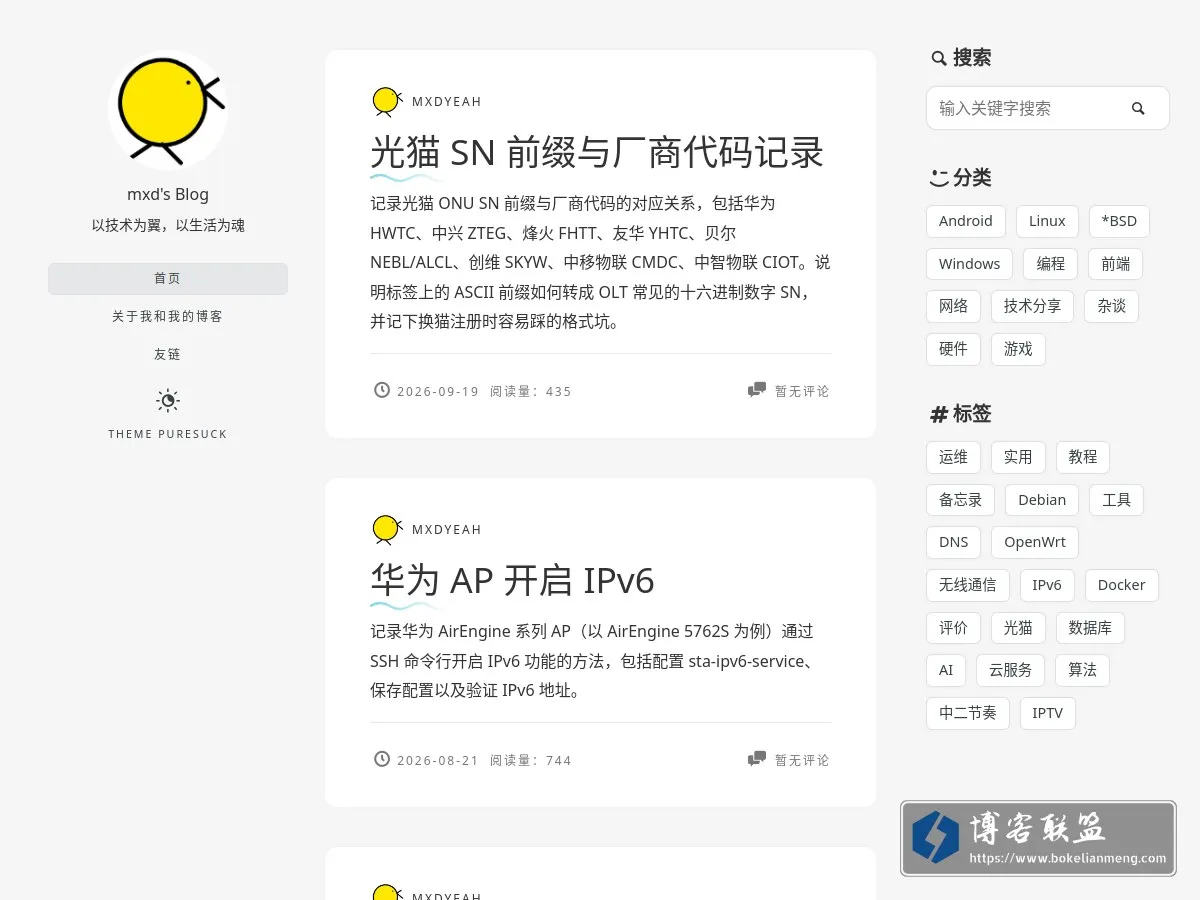Click the date 2026-08-21
1200x900 pixels.
438,760
